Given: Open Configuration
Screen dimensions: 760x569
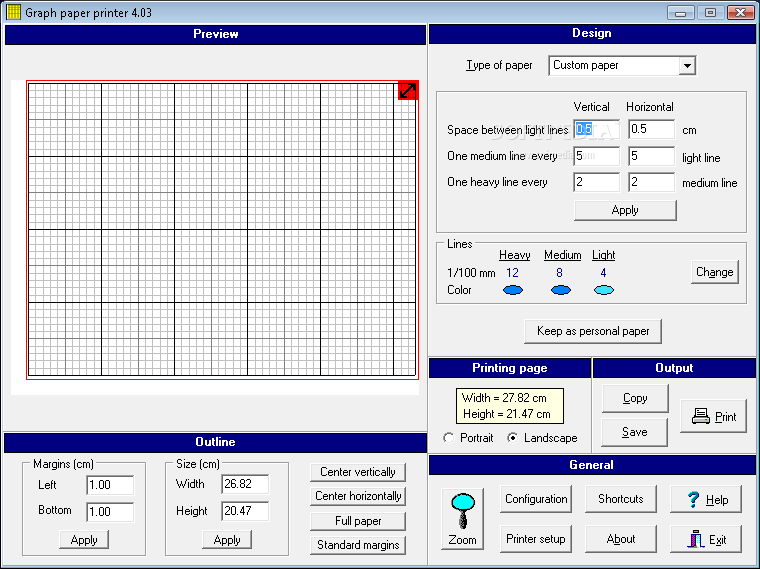Looking at the screenshot, I should (536, 499).
